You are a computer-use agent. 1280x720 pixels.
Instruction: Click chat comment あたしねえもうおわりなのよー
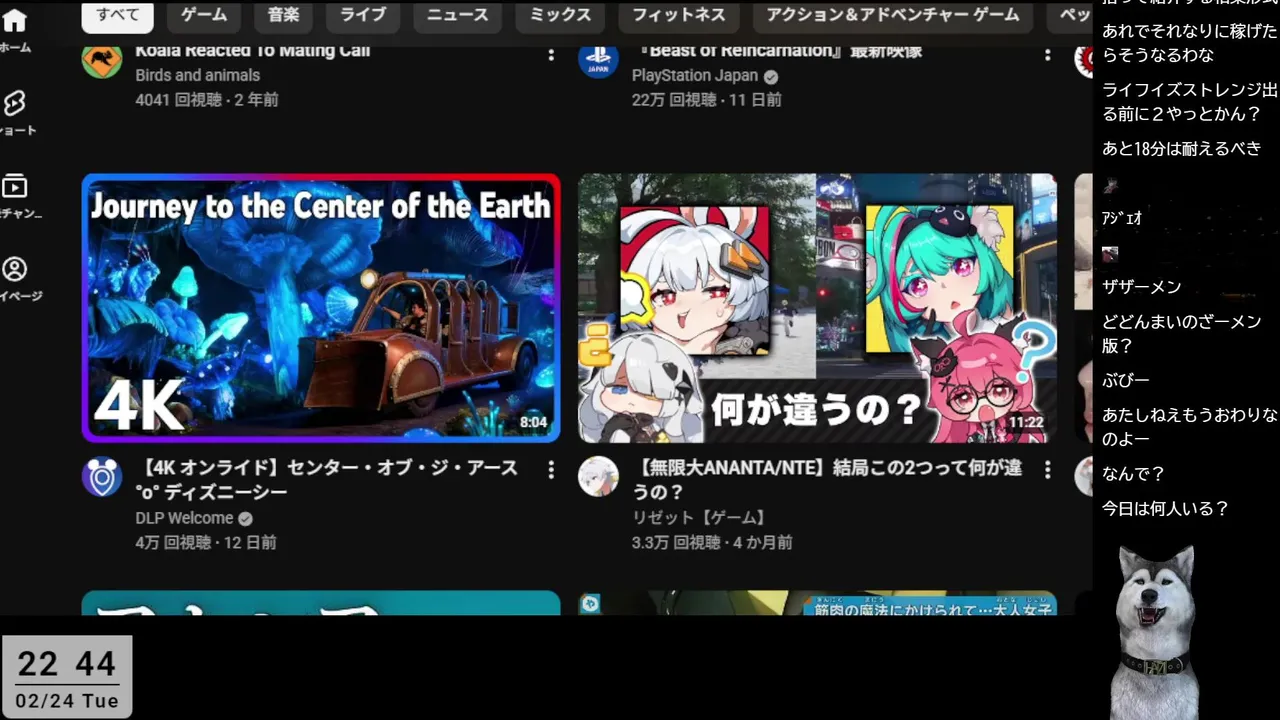pos(1189,427)
